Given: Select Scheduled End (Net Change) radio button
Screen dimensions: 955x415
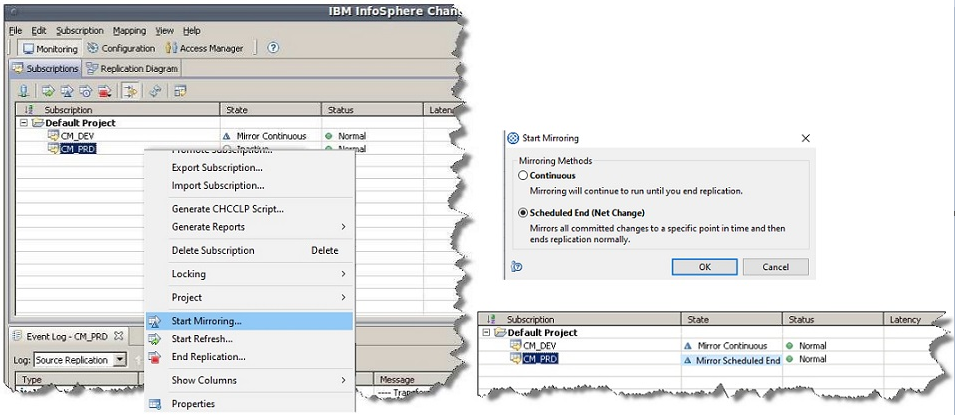Looking at the screenshot, I should coord(523,213).
